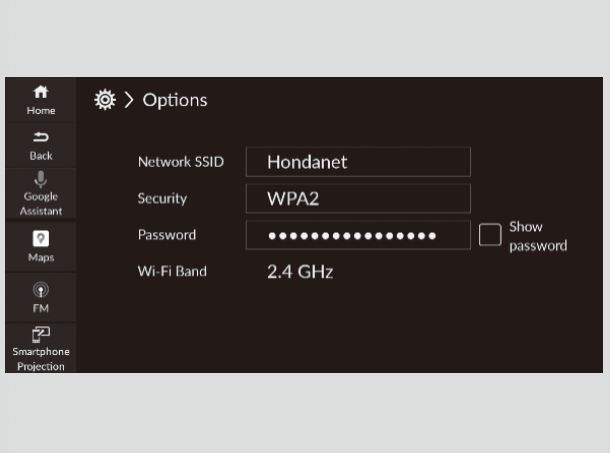Tap the masked Password field
The width and height of the screenshot is (610, 453).
pyautogui.click(x=357, y=235)
